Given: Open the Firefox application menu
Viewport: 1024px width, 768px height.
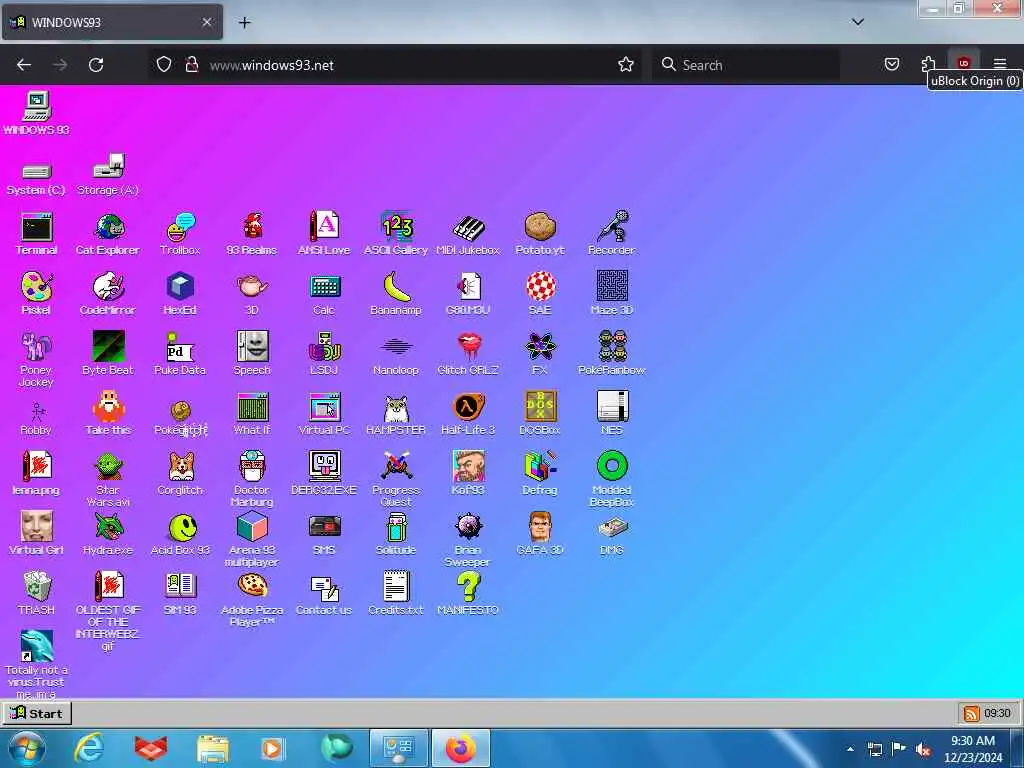Looking at the screenshot, I should coord(999,64).
